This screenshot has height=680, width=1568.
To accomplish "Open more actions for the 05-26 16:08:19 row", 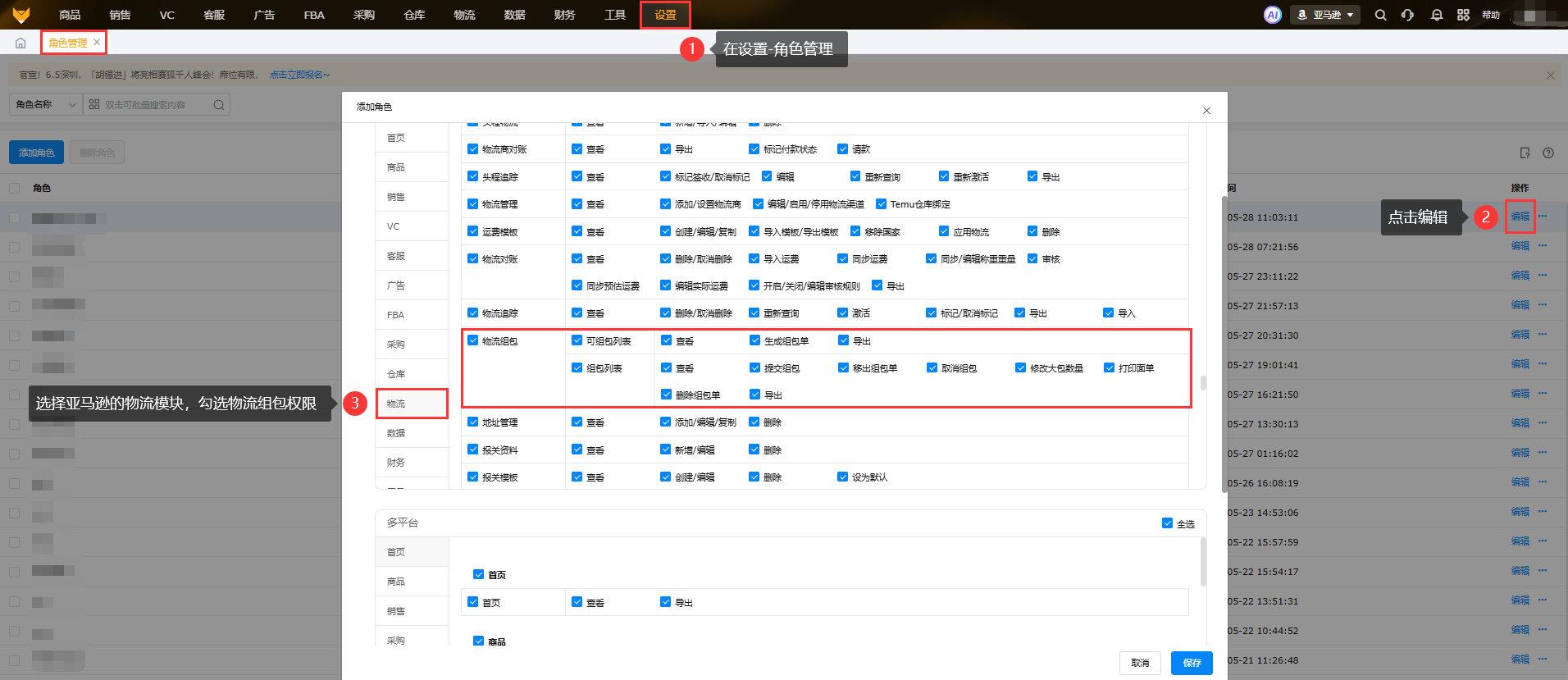I will [x=1543, y=482].
